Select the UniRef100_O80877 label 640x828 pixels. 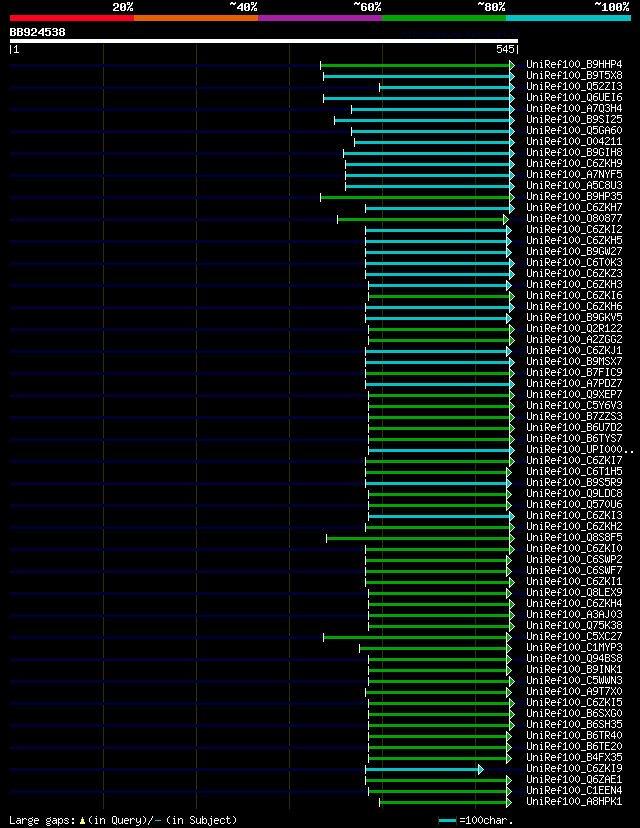574,219
